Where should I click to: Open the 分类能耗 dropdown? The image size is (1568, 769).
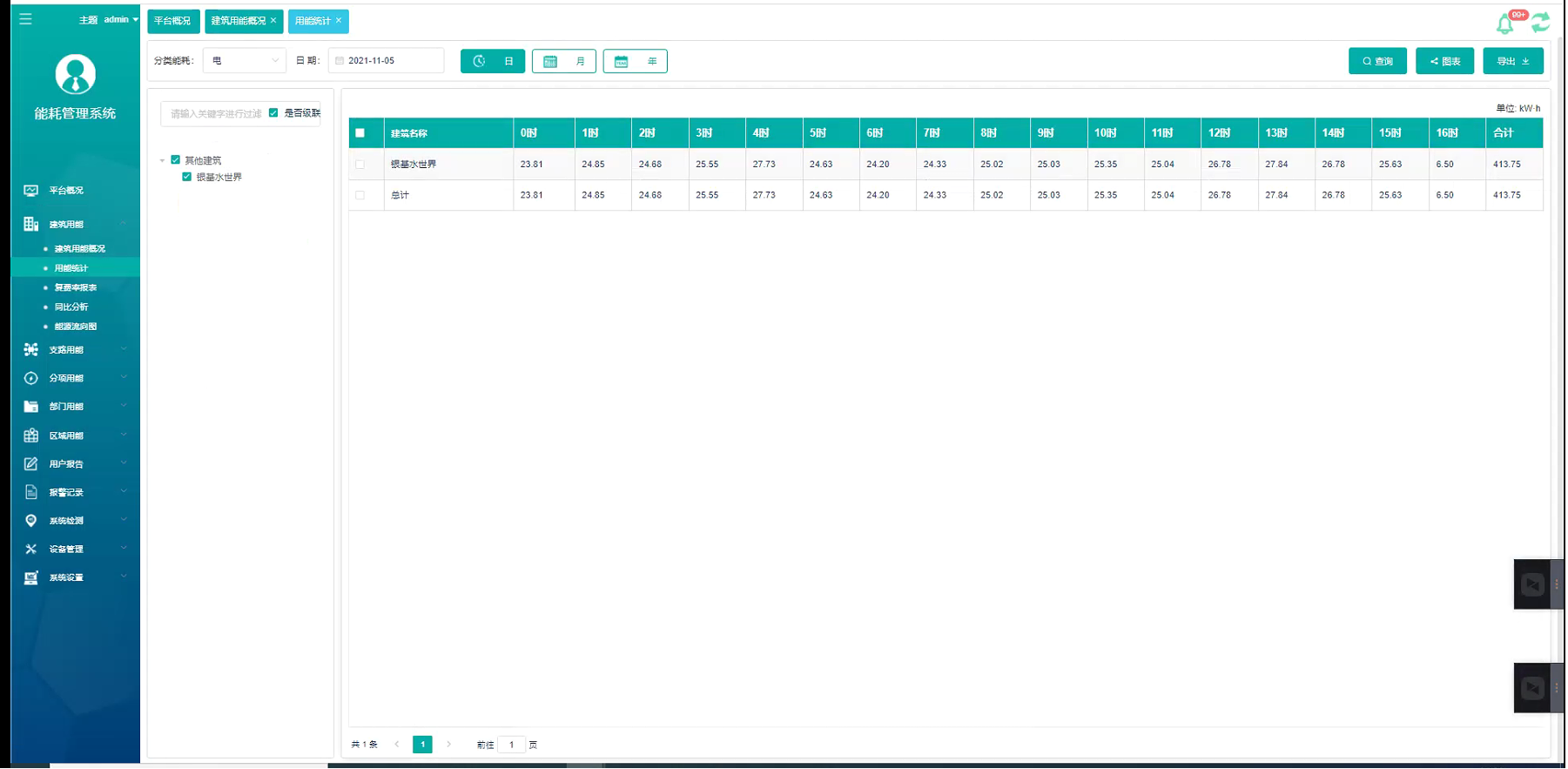point(244,61)
